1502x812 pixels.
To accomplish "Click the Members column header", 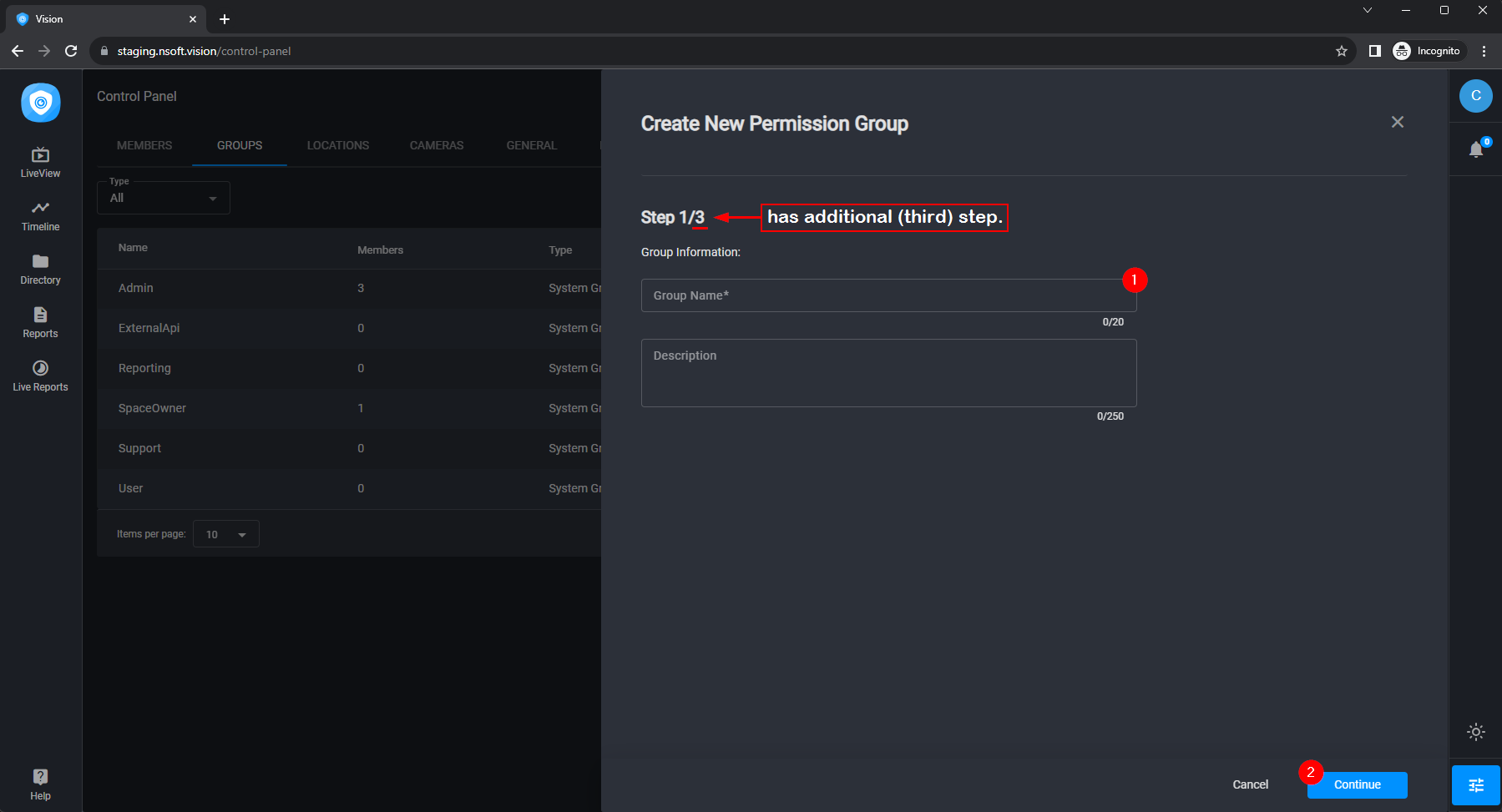I will (x=380, y=250).
